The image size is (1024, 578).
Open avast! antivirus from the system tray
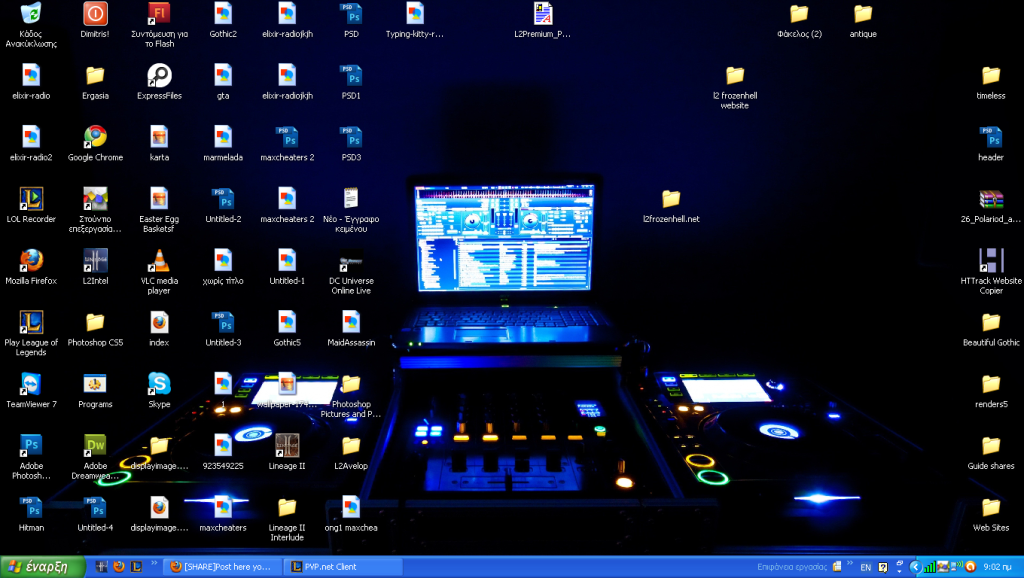click(x=970, y=566)
